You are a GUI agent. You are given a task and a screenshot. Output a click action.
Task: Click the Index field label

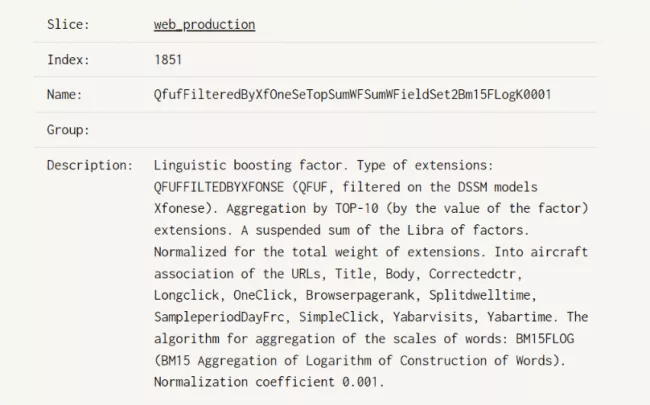[68, 59]
